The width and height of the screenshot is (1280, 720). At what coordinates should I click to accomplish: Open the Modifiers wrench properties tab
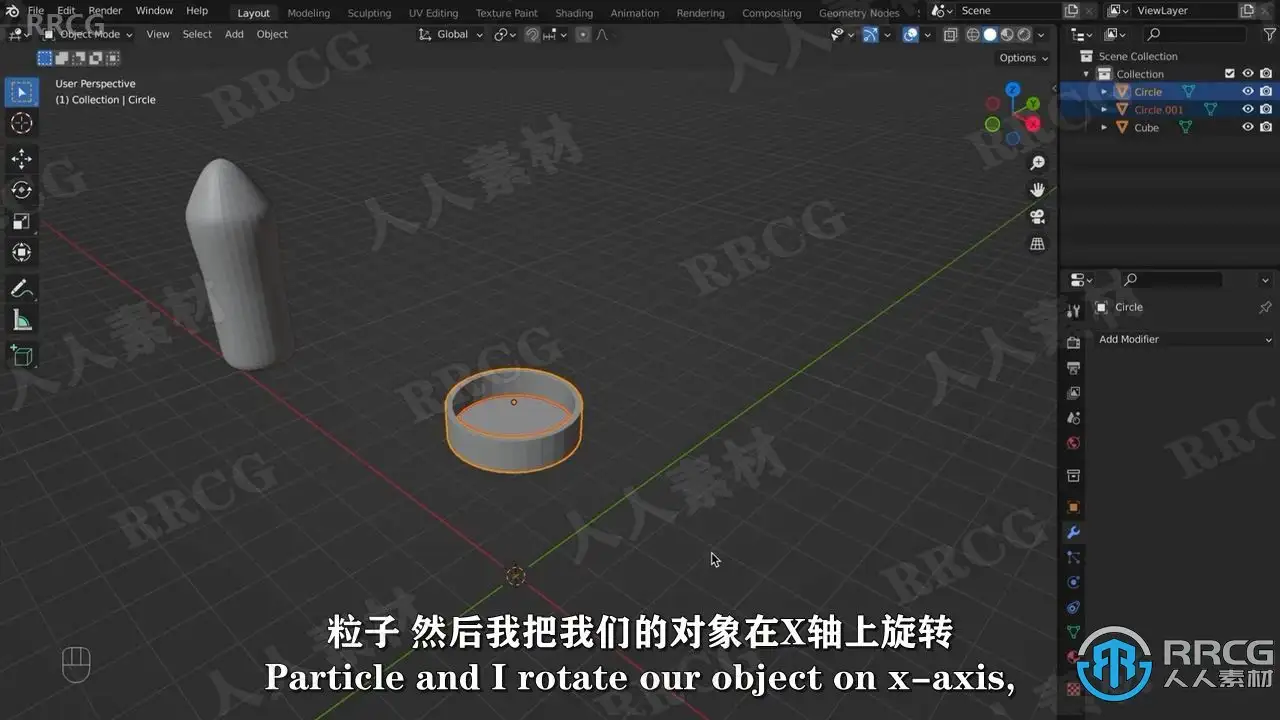(1073, 532)
